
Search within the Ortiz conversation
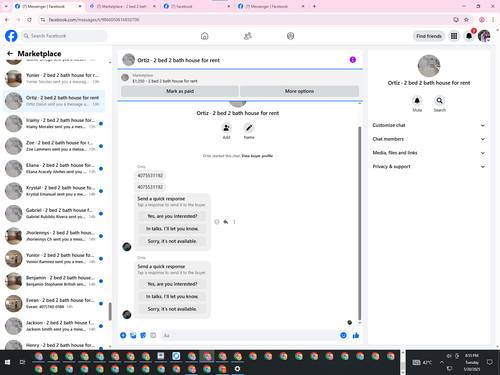[x=440, y=100]
